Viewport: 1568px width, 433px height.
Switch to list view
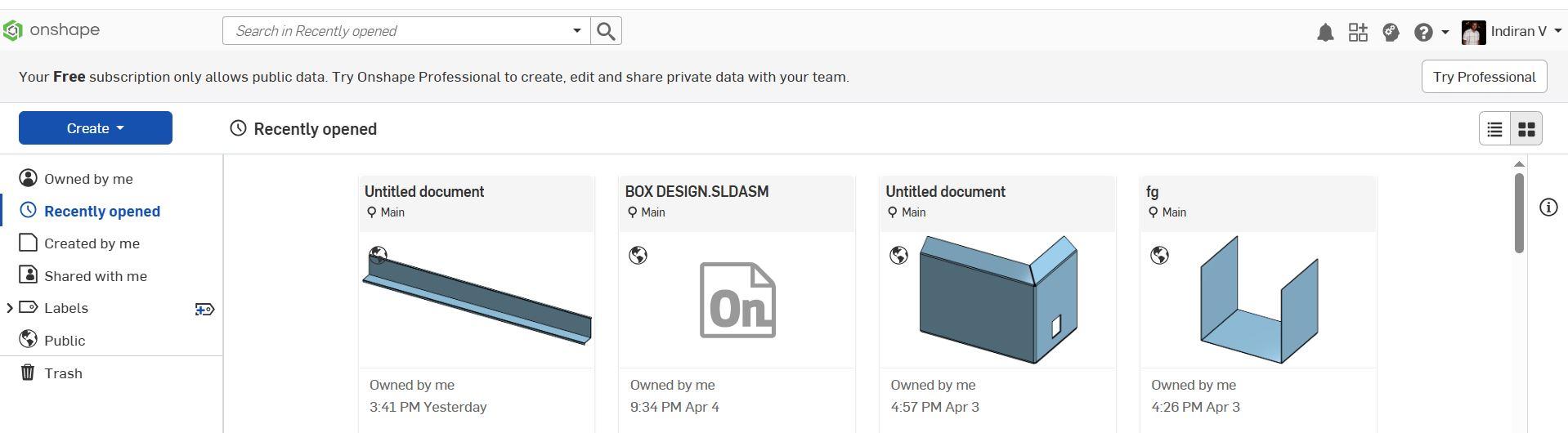pyautogui.click(x=1494, y=129)
